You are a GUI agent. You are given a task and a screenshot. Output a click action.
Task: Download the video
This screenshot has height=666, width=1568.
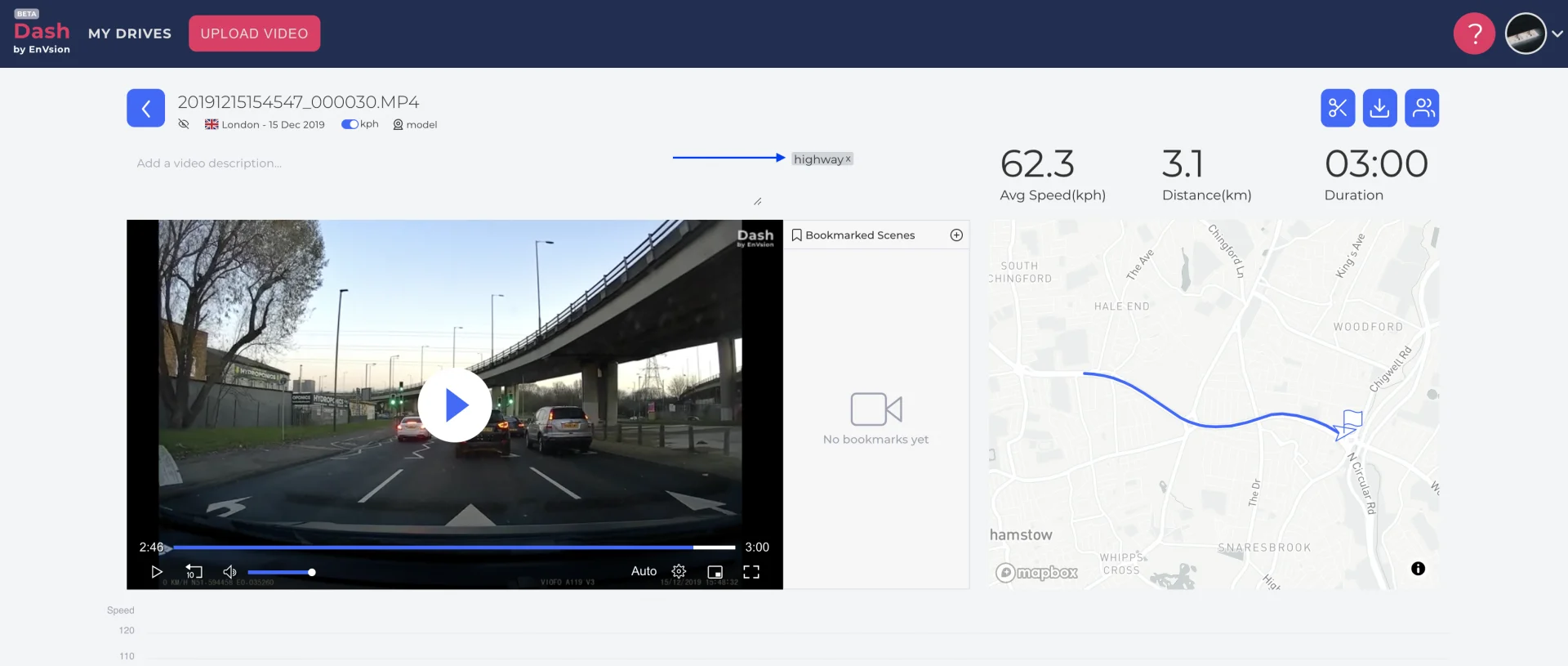1379,108
